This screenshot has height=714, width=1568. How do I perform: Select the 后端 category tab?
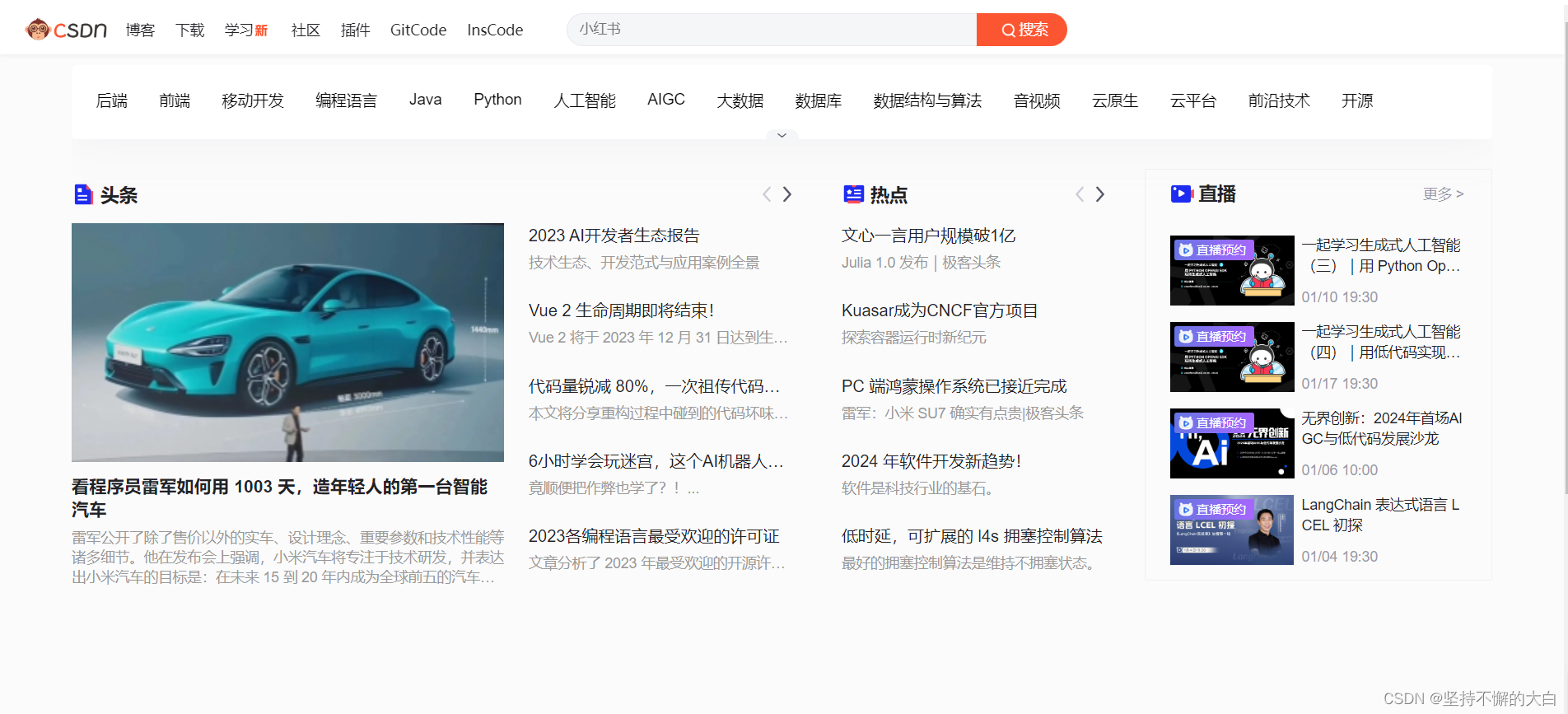112,100
